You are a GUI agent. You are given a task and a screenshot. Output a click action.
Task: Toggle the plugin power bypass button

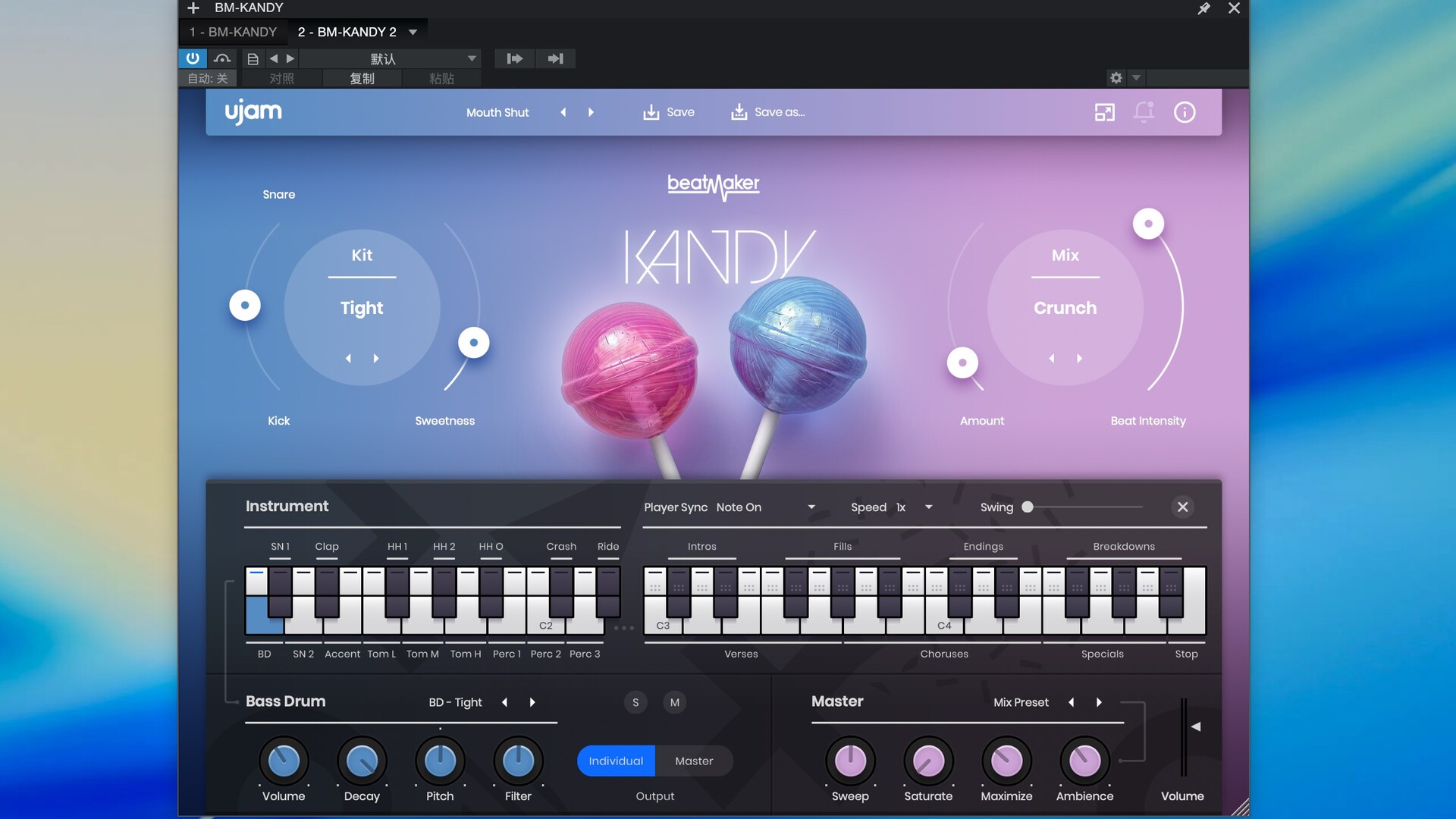[193, 58]
